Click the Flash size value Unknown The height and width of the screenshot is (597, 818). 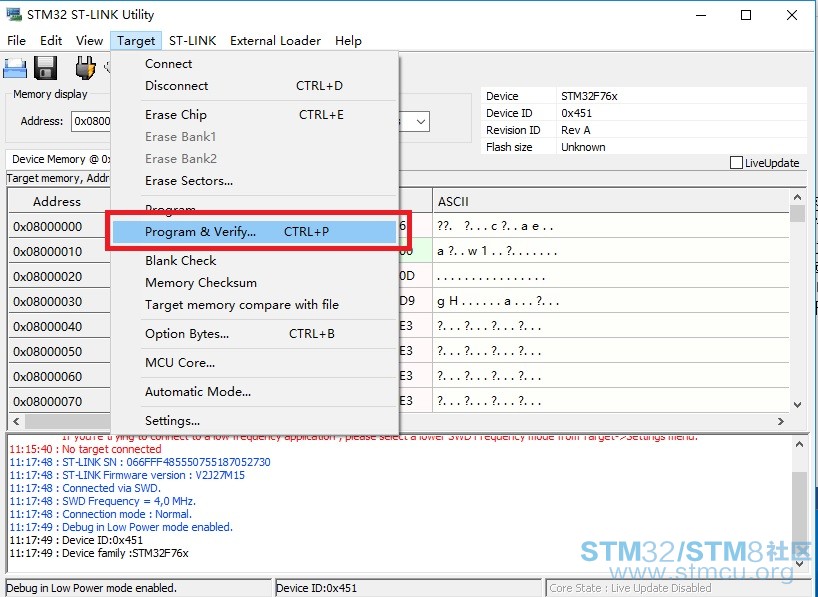click(x=583, y=147)
